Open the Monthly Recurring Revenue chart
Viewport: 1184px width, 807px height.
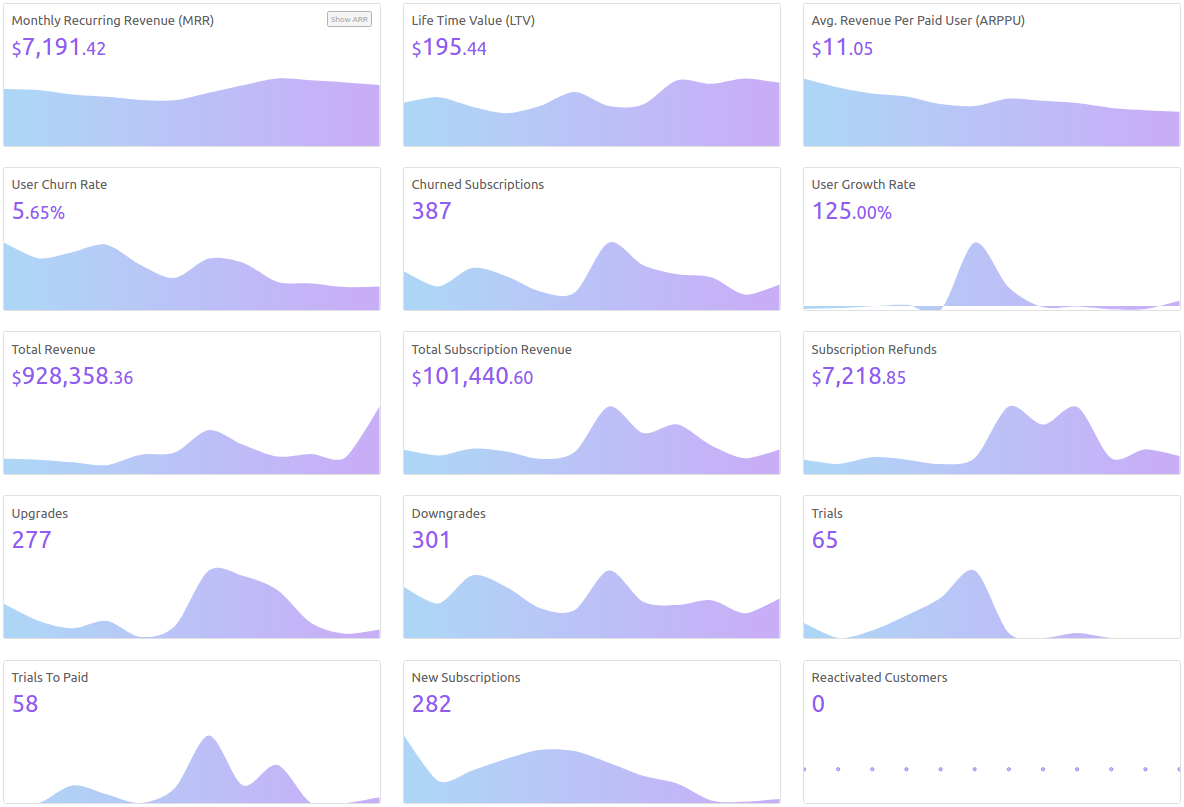tap(192, 112)
